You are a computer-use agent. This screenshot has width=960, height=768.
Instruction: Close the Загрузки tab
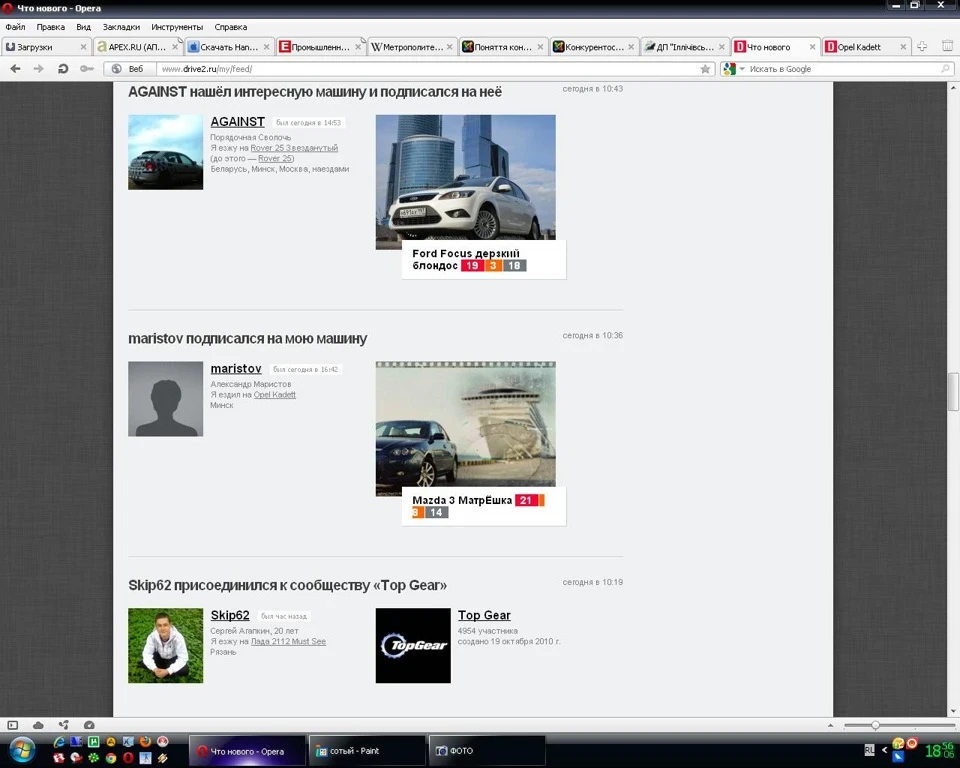point(83,47)
